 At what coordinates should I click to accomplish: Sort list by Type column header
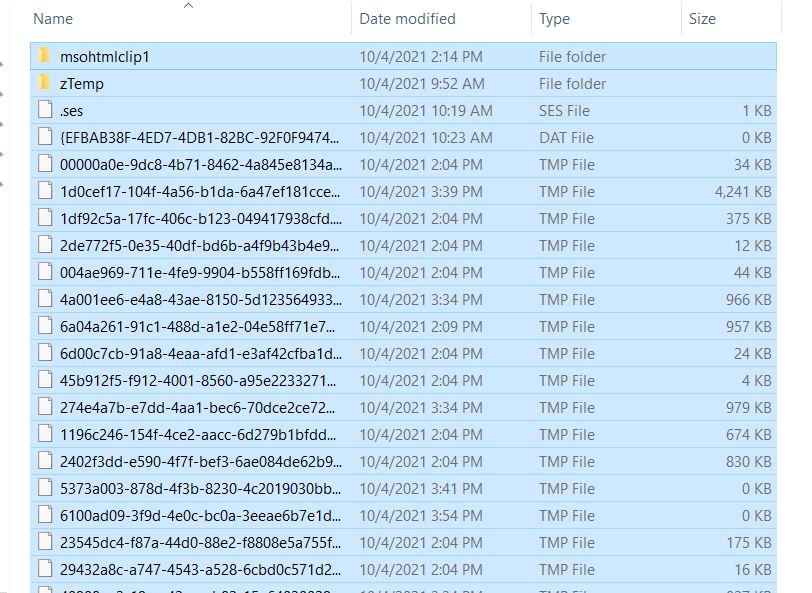pyautogui.click(x=554, y=19)
